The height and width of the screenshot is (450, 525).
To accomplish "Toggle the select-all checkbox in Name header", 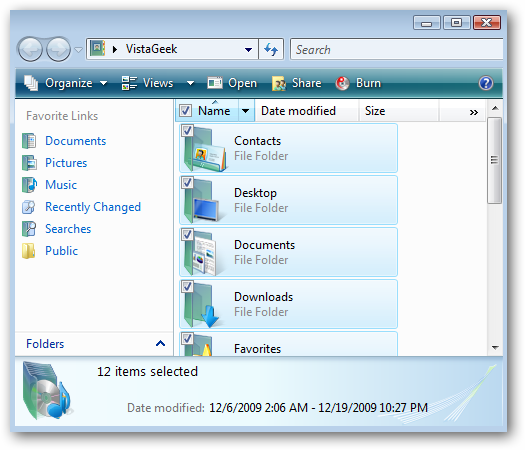I will click(185, 110).
